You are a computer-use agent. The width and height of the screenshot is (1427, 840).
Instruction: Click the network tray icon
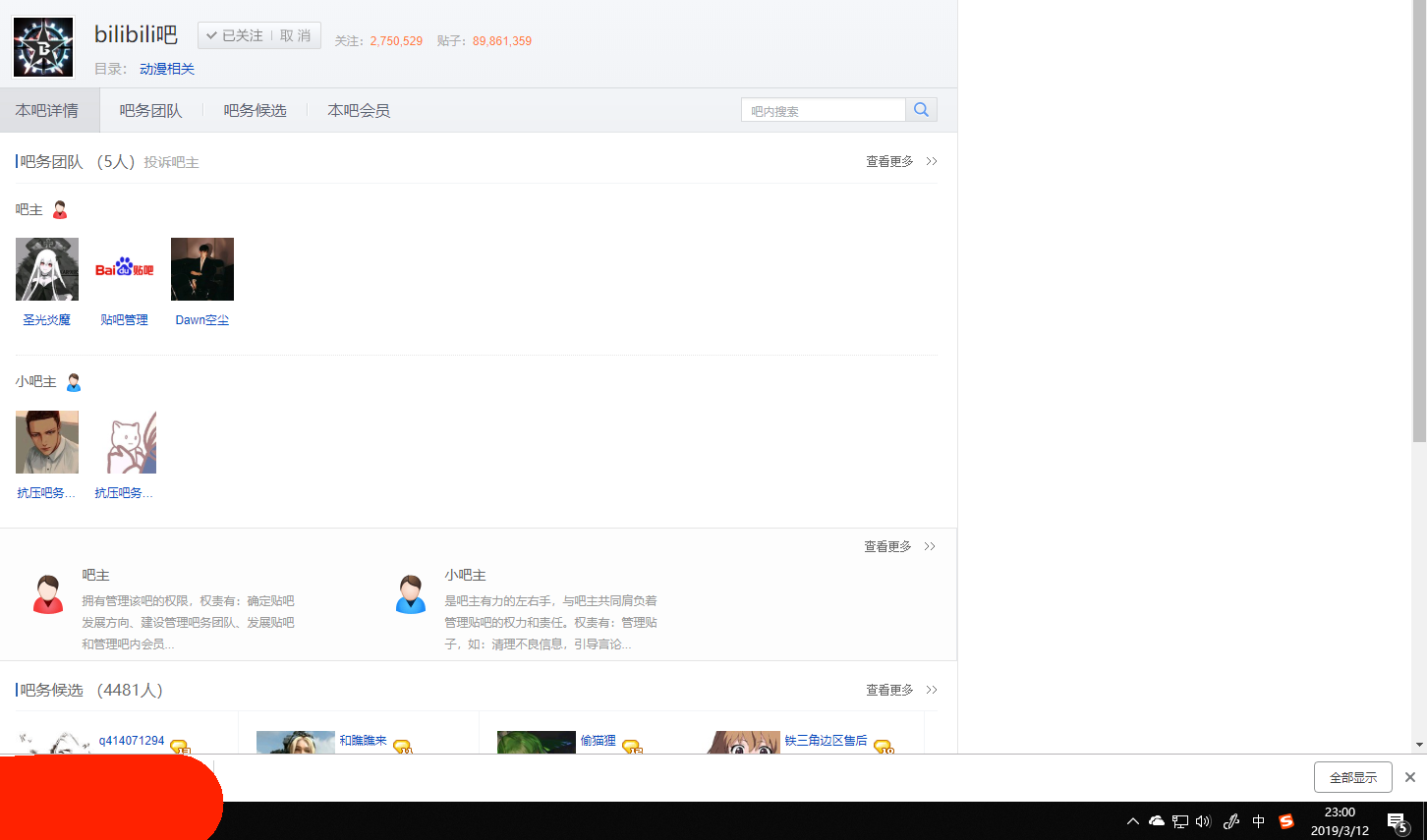coord(1180,821)
